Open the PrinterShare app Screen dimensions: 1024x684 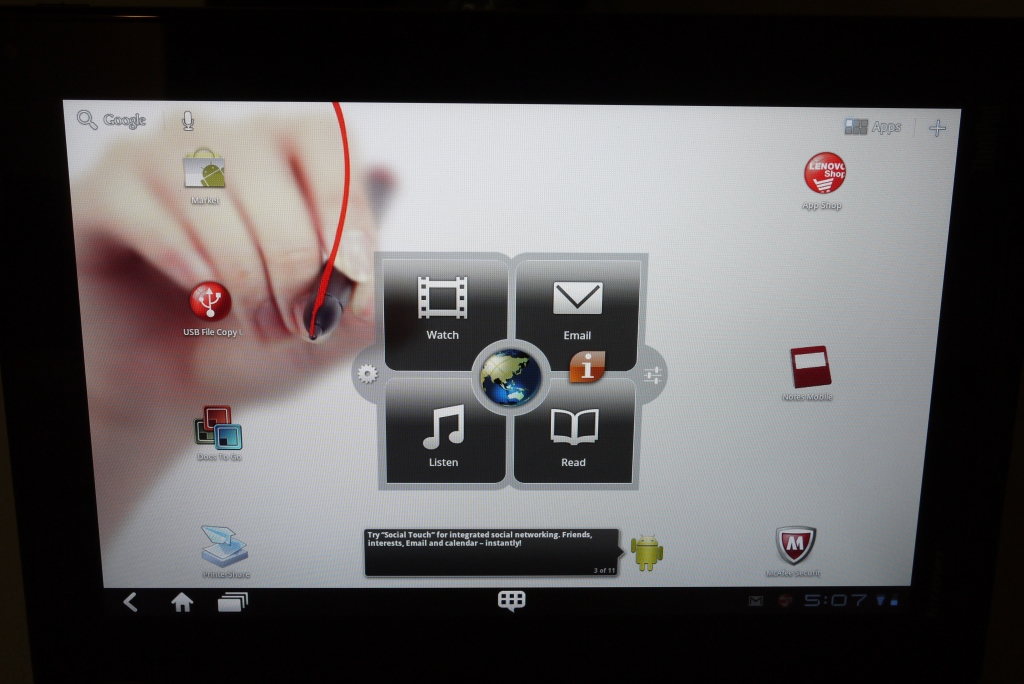224,546
